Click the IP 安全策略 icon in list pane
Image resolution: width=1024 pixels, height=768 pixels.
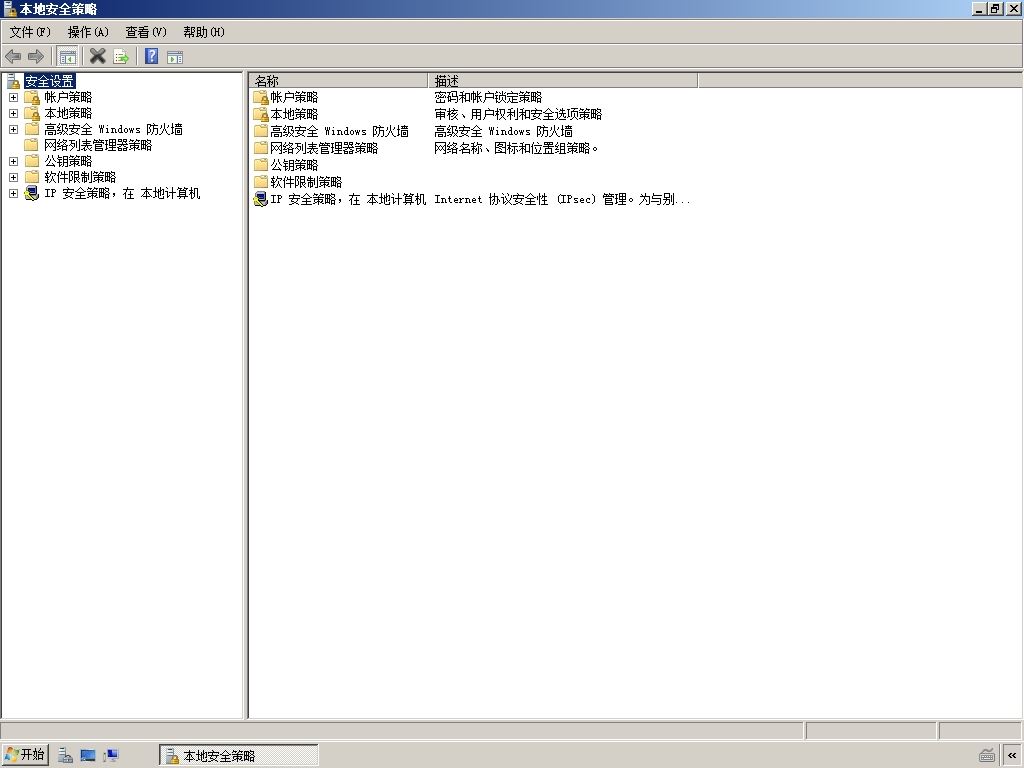coord(261,199)
